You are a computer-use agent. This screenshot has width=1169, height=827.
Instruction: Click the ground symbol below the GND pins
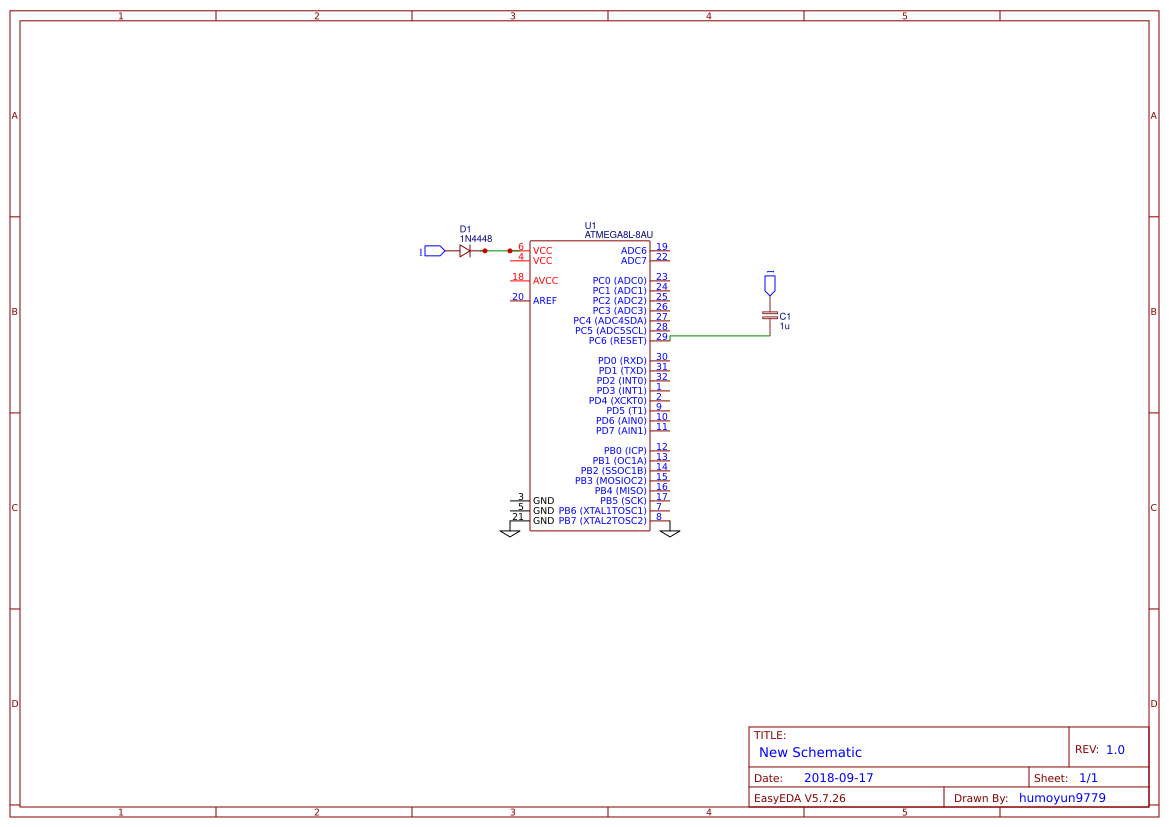510,532
